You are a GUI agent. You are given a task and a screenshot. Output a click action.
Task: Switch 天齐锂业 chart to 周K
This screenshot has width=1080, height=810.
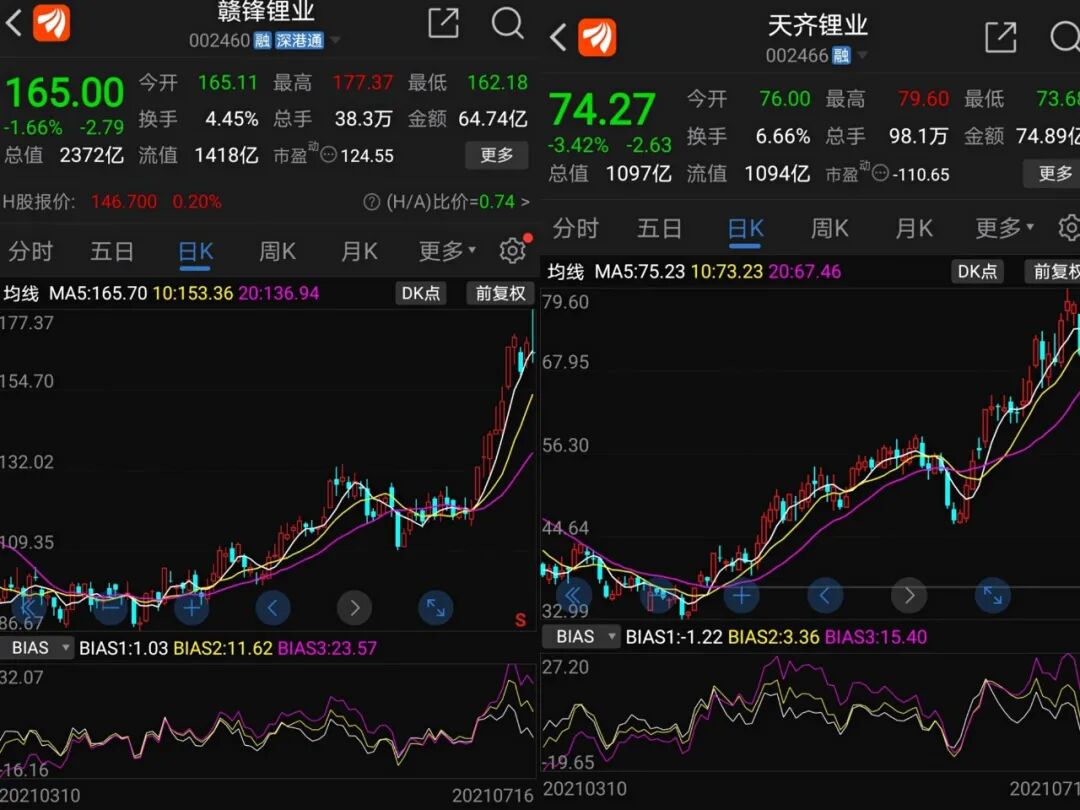click(829, 228)
